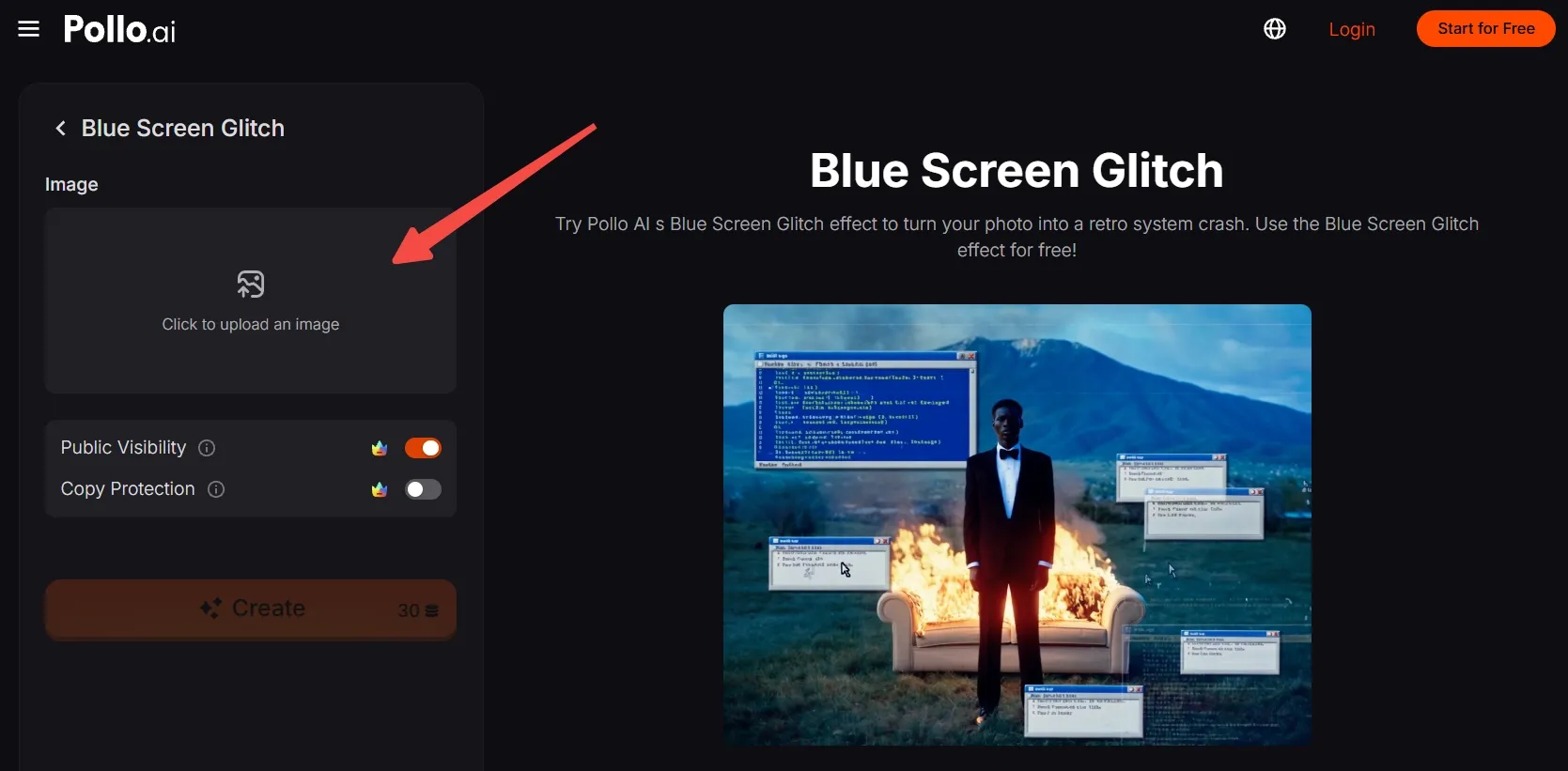Click the image upload icon
Viewport: 1568px width, 771px height.
251,284
